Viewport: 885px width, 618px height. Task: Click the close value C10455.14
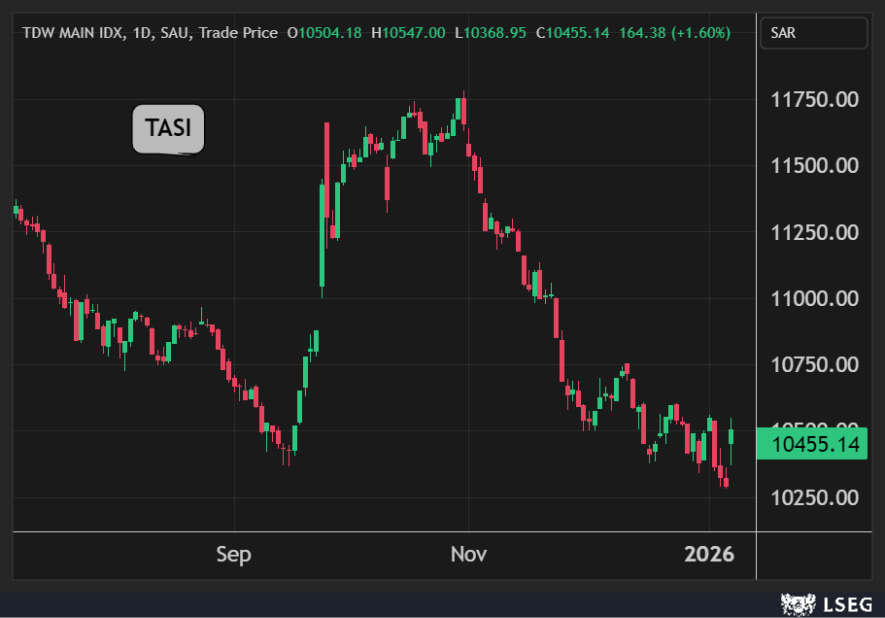click(x=572, y=33)
